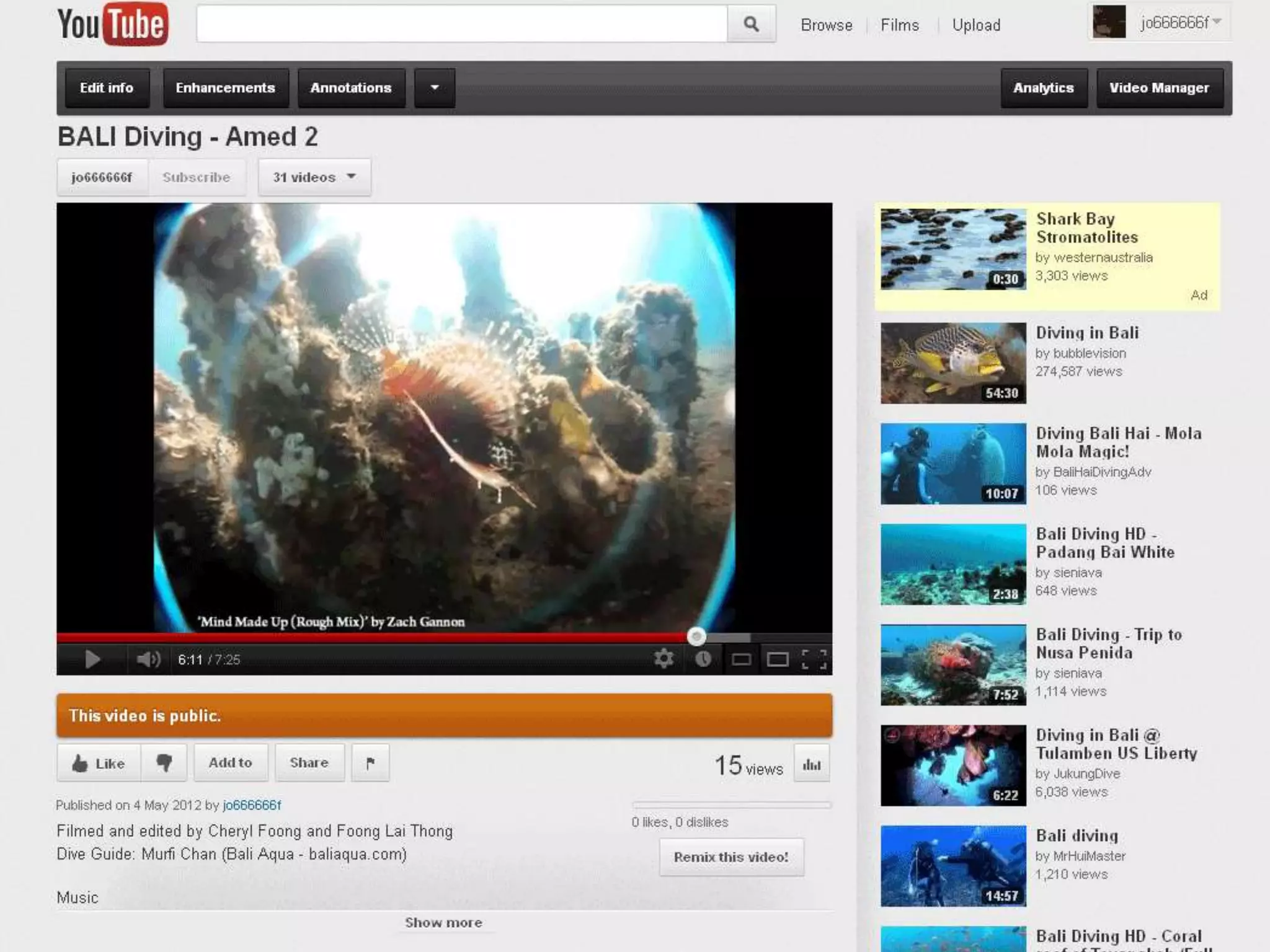Image resolution: width=1270 pixels, height=952 pixels.
Task: Click the video progress bar scrubber
Action: pos(696,637)
